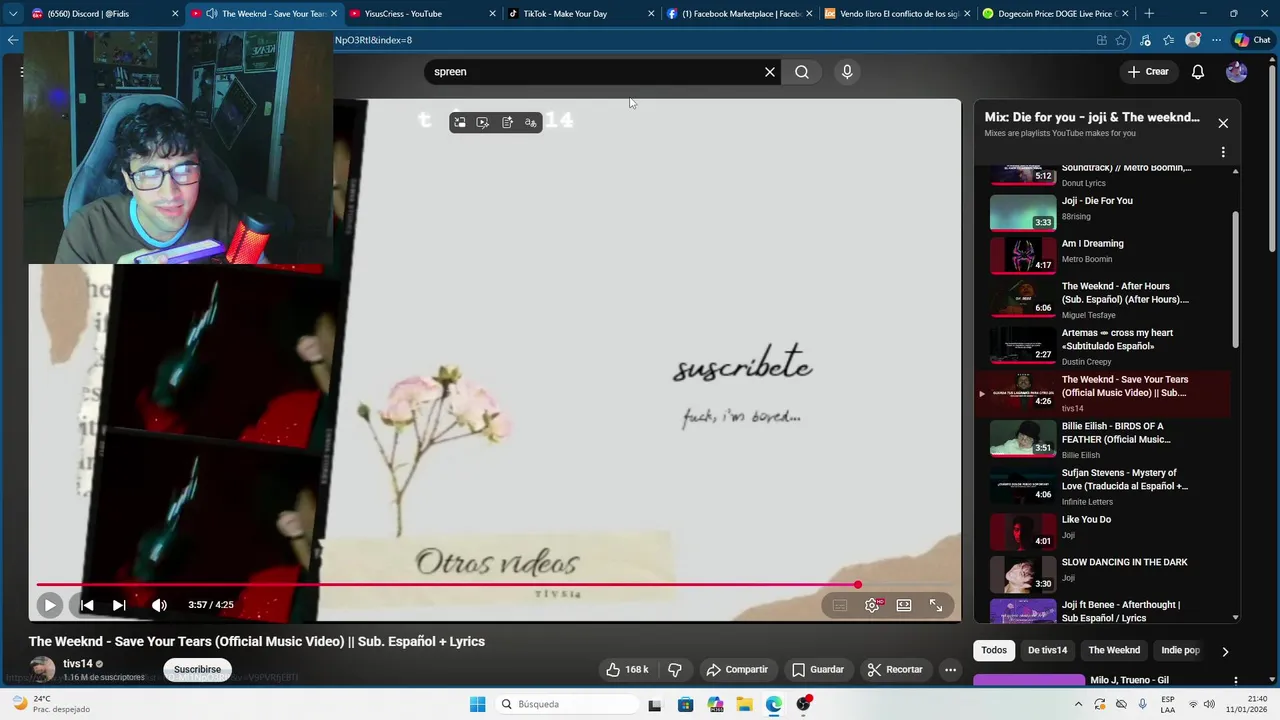The width and height of the screenshot is (1280, 720).
Task: Switch to the YisusCriess YouTube tab
Action: [422, 14]
